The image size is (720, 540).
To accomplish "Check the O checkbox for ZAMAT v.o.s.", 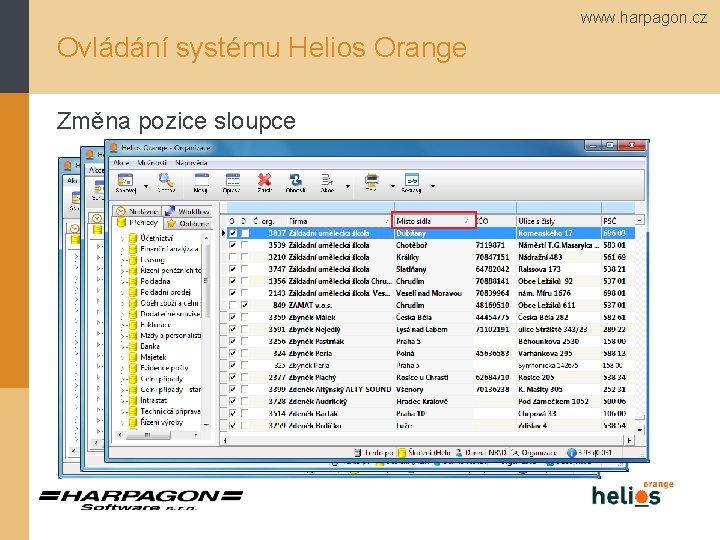I will 233,305.
